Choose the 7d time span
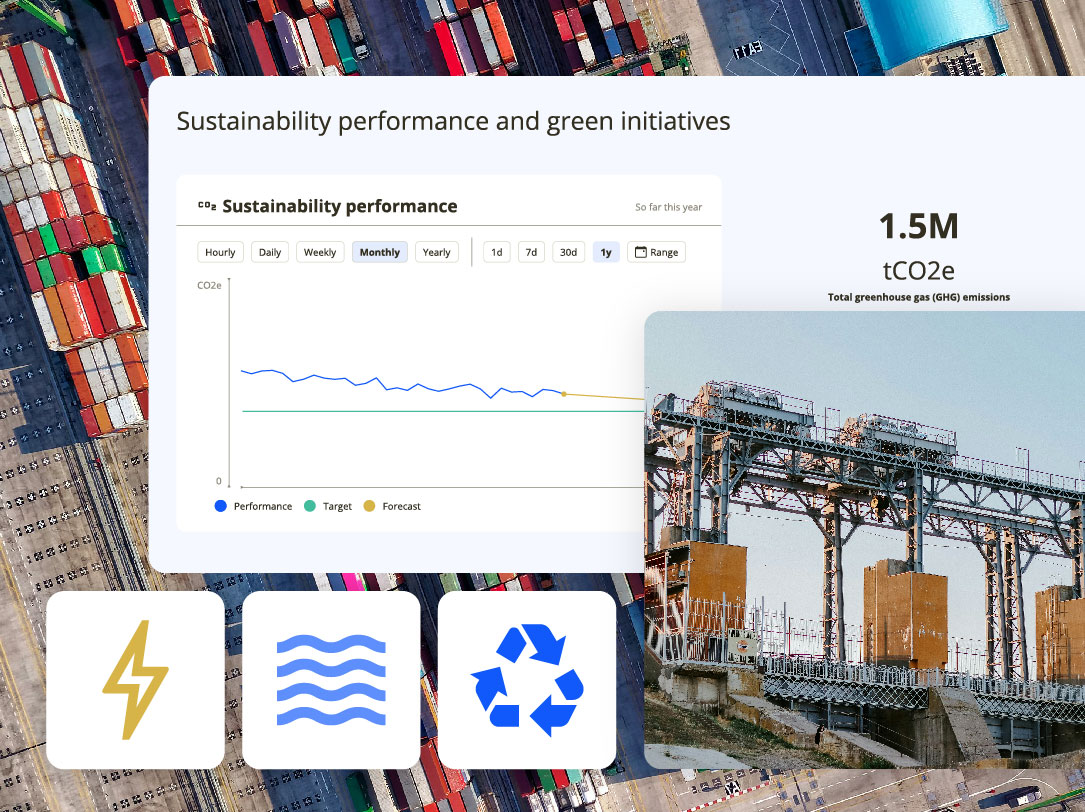Screen dimensions: 1085x812 coord(531,252)
